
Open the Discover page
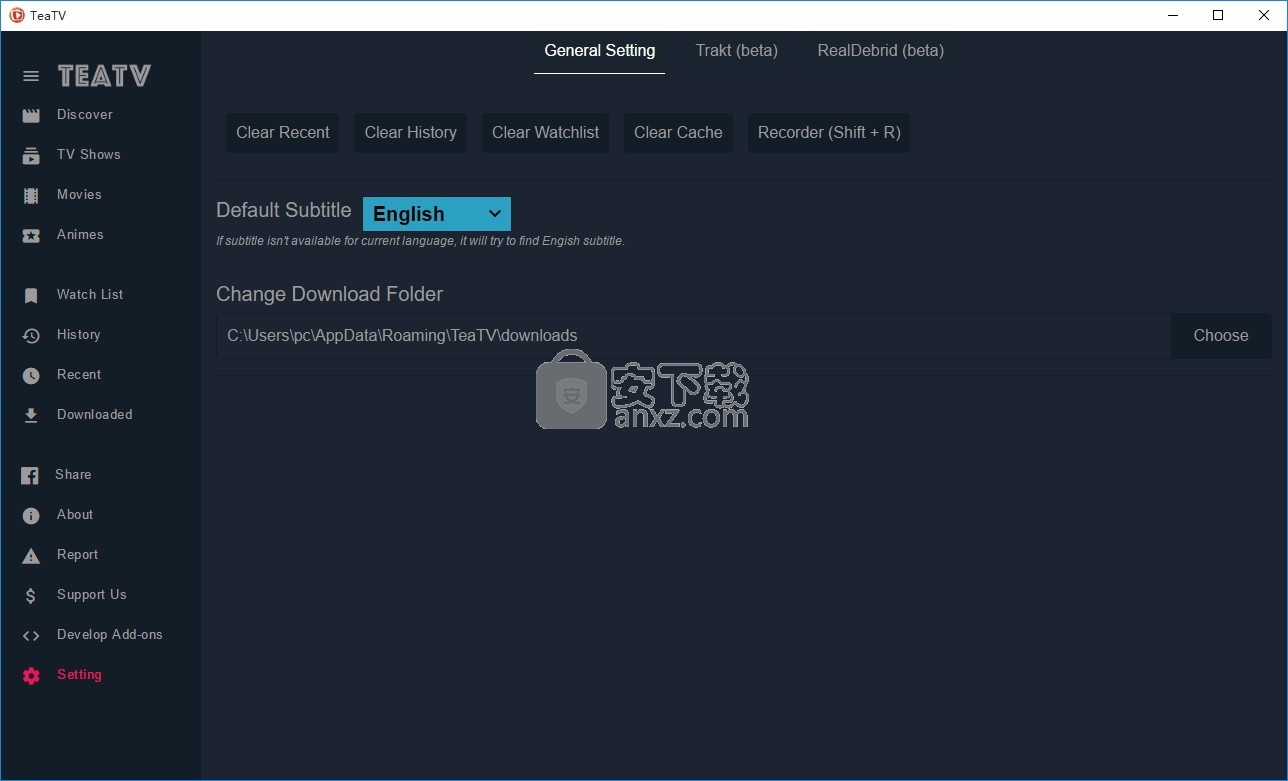(x=85, y=115)
